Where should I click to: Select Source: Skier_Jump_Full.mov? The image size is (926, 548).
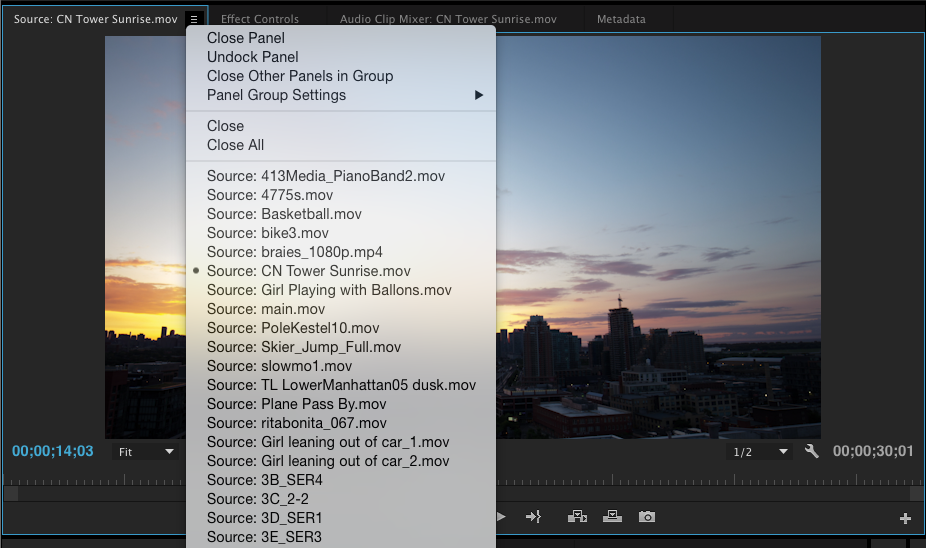click(341, 347)
